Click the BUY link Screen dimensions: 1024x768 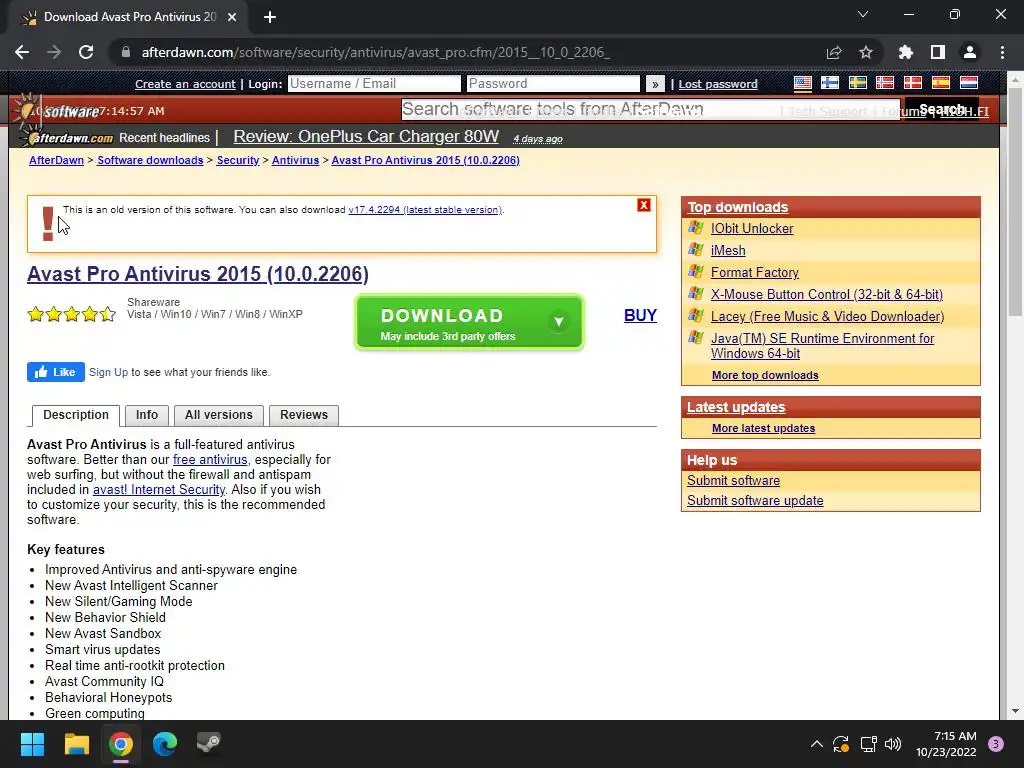point(640,315)
